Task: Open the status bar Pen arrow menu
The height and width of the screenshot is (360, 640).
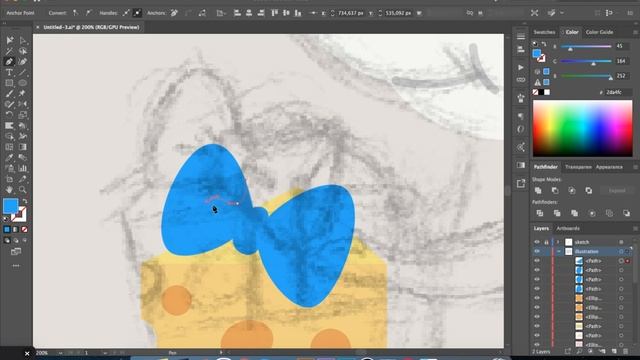Action: click(221, 353)
